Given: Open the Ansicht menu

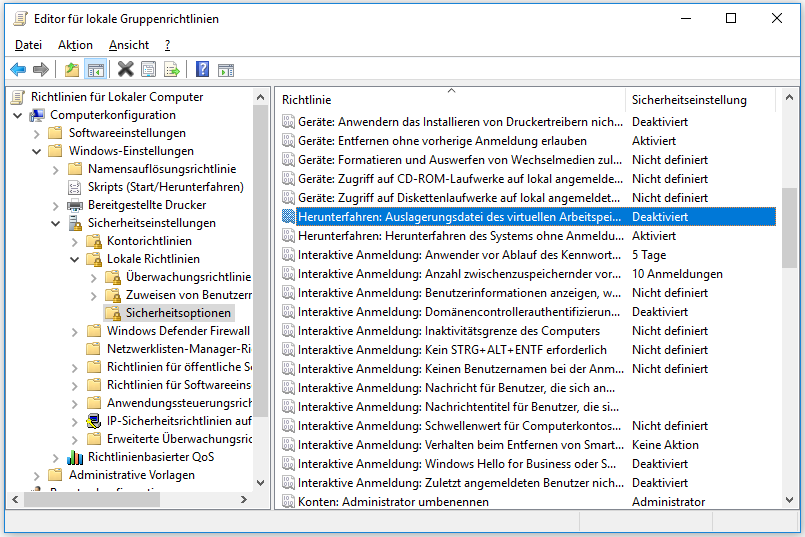Looking at the screenshot, I should pos(129,45).
